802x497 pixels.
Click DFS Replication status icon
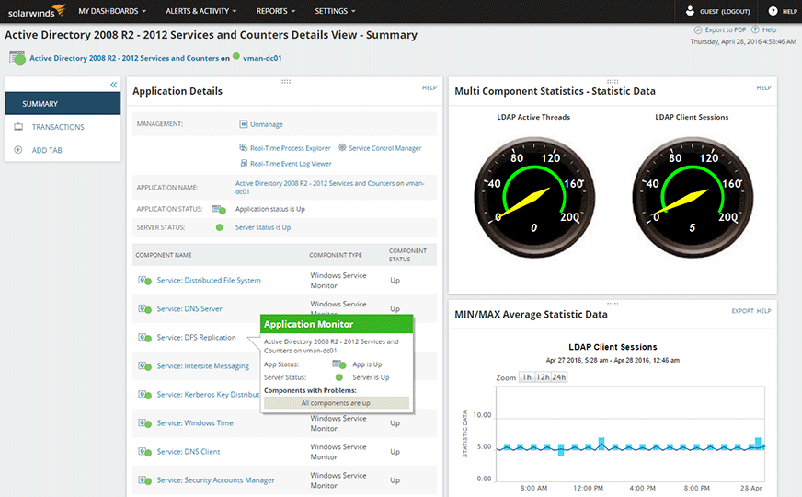point(145,337)
